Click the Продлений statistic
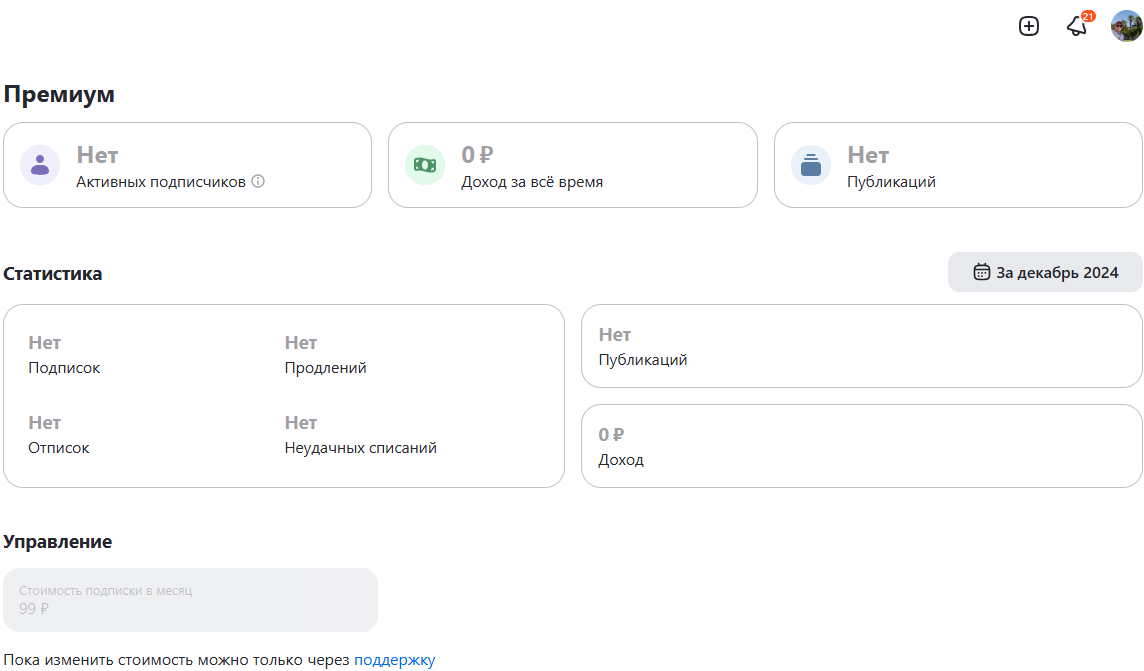The width and height of the screenshot is (1144, 671). click(x=325, y=355)
